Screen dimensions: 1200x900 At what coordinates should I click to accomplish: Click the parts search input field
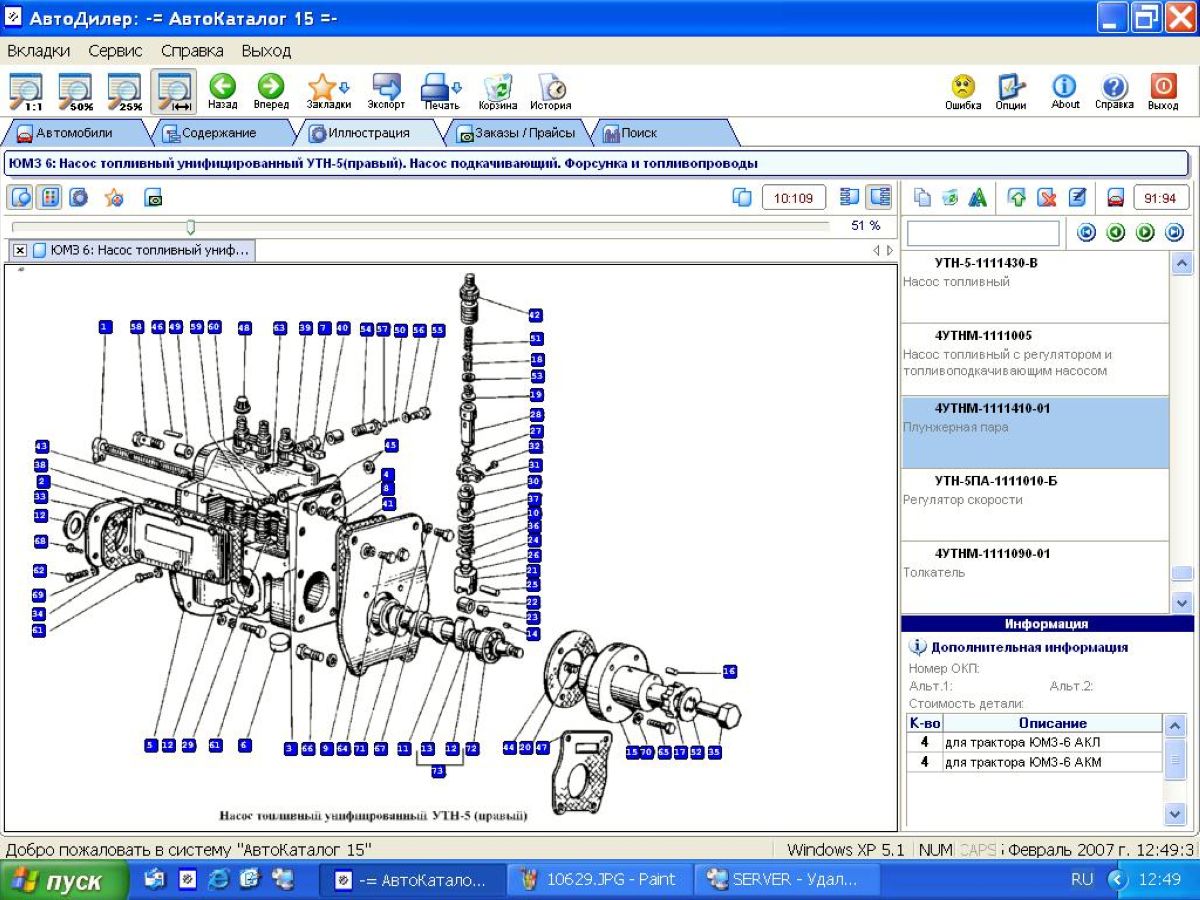coord(982,233)
